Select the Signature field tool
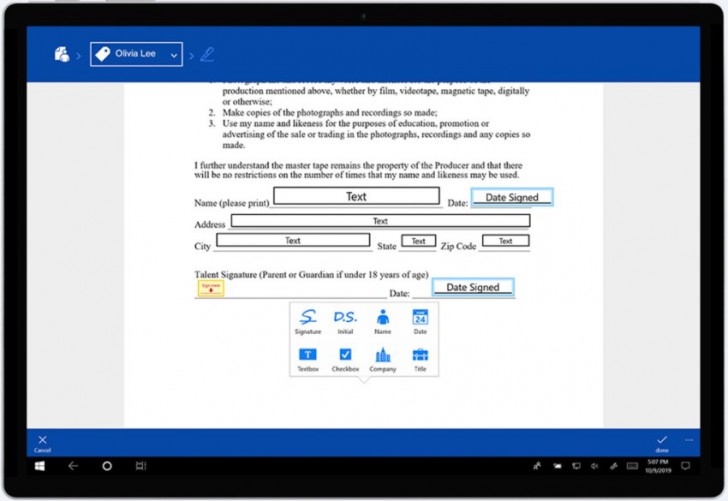The height and width of the screenshot is (501, 728). tap(308, 321)
